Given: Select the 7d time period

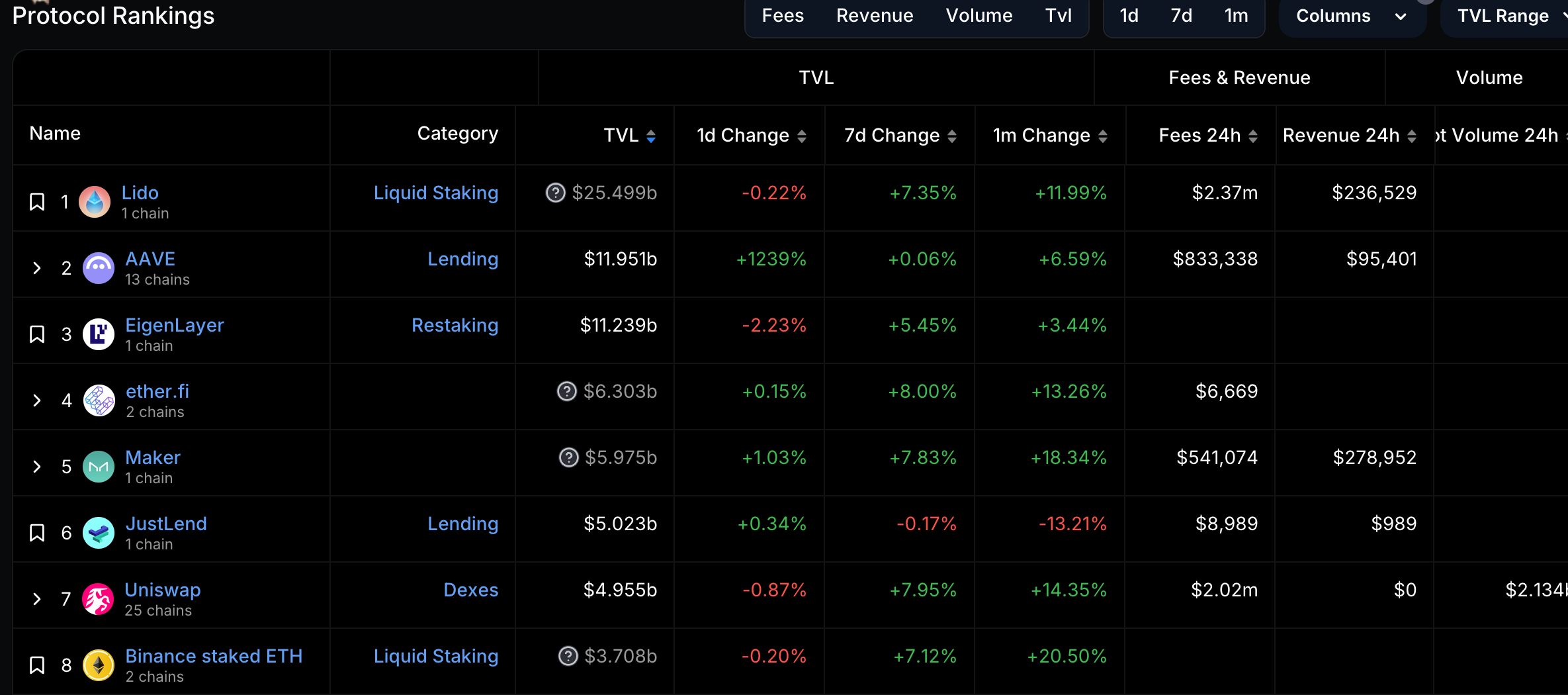Looking at the screenshot, I should (x=1182, y=16).
